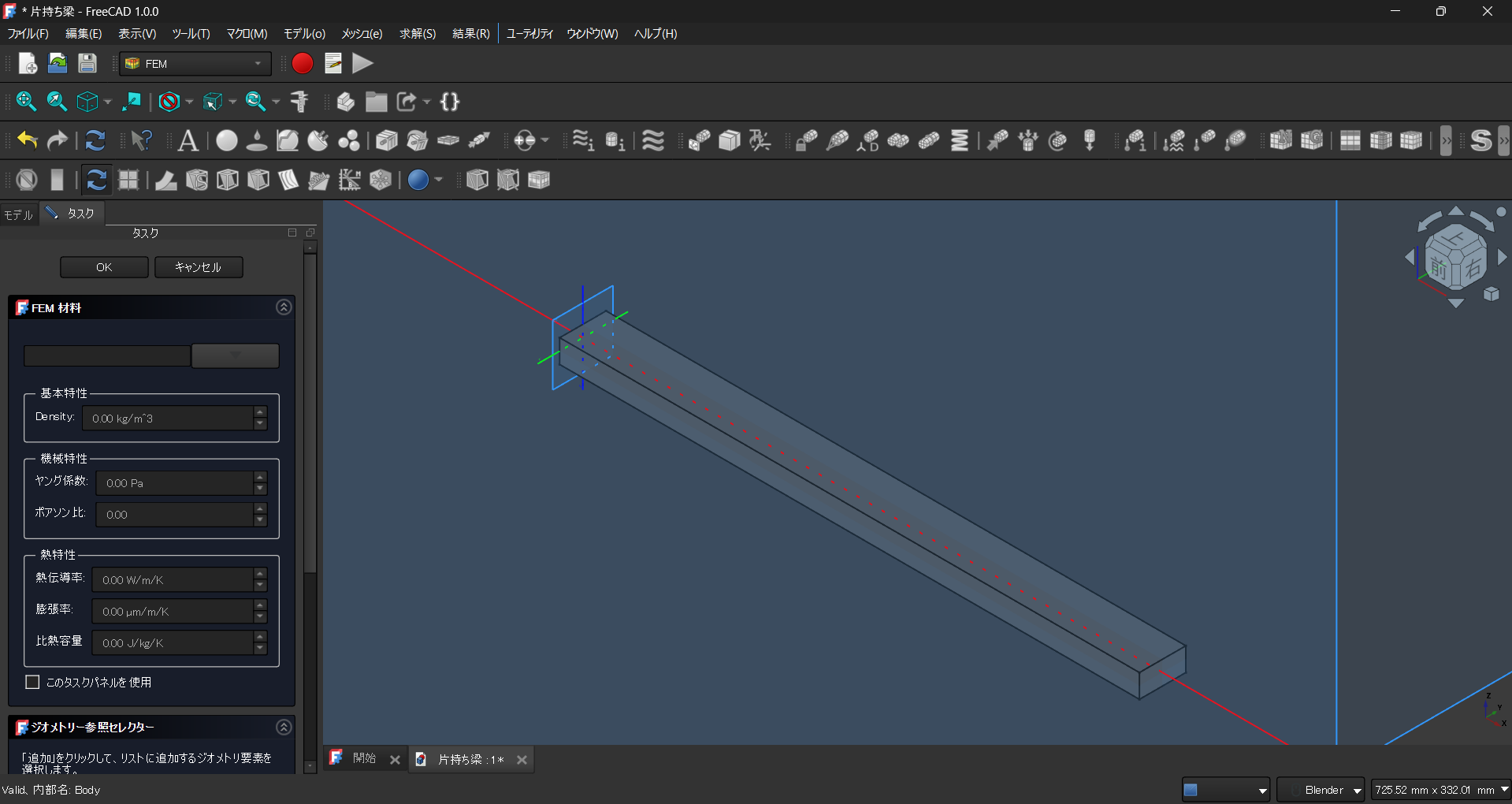Screen dimensions: 1512x804
Task: Click small cube menu under navigation cube
Action: click(1492, 294)
